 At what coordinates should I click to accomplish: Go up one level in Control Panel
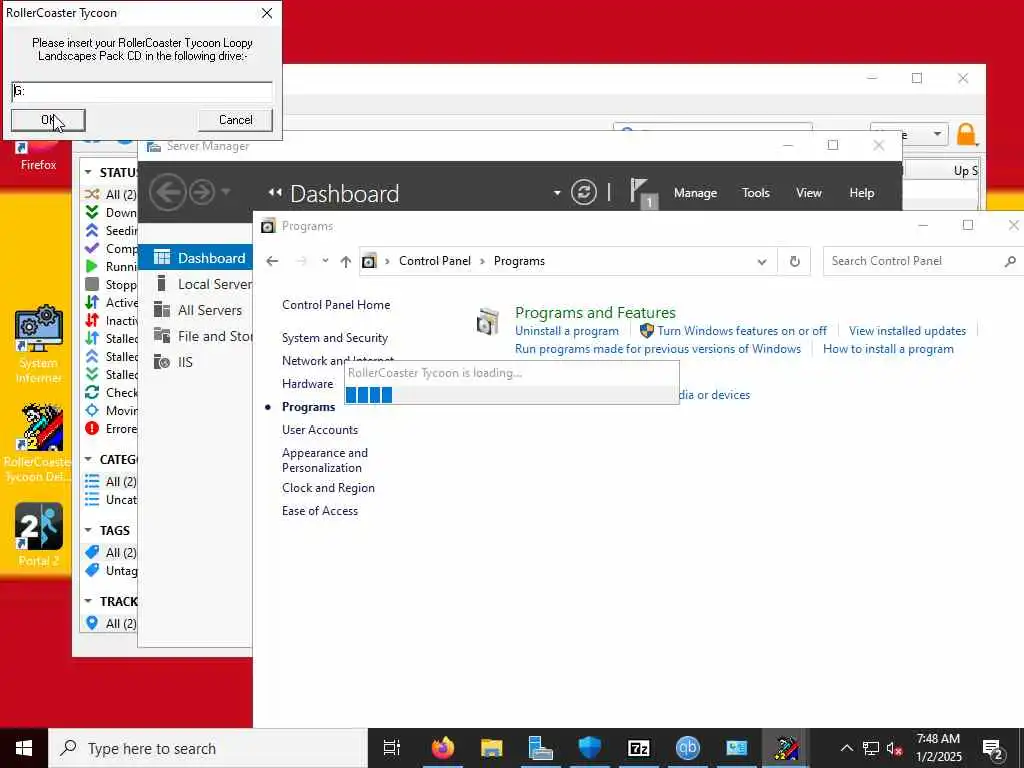coord(345,261)
